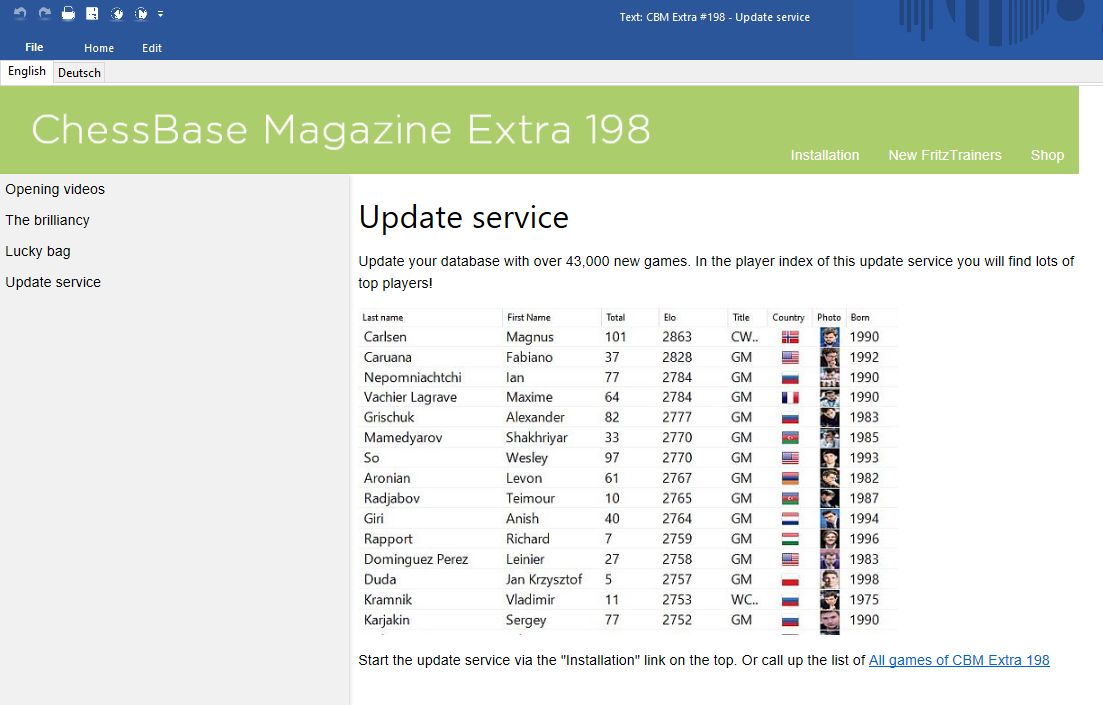Open The brilliancy section
The height and width of the screenshot is (705, 1103).
click(x=47, y=220)
